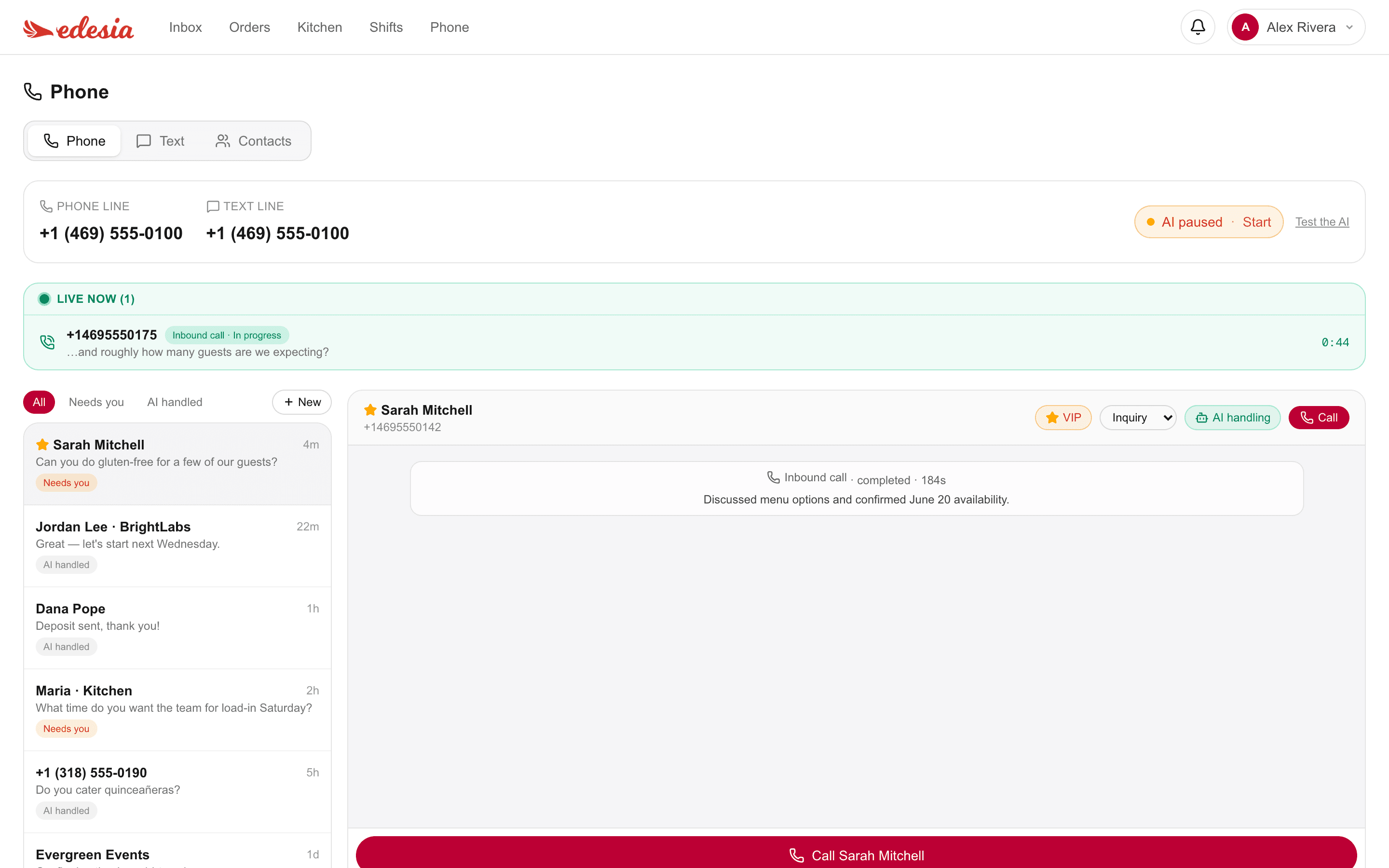The image size is (1389, 868).
Task: Click Needs you badge on Maria · Kitchen row
Action: coord(66,729)
